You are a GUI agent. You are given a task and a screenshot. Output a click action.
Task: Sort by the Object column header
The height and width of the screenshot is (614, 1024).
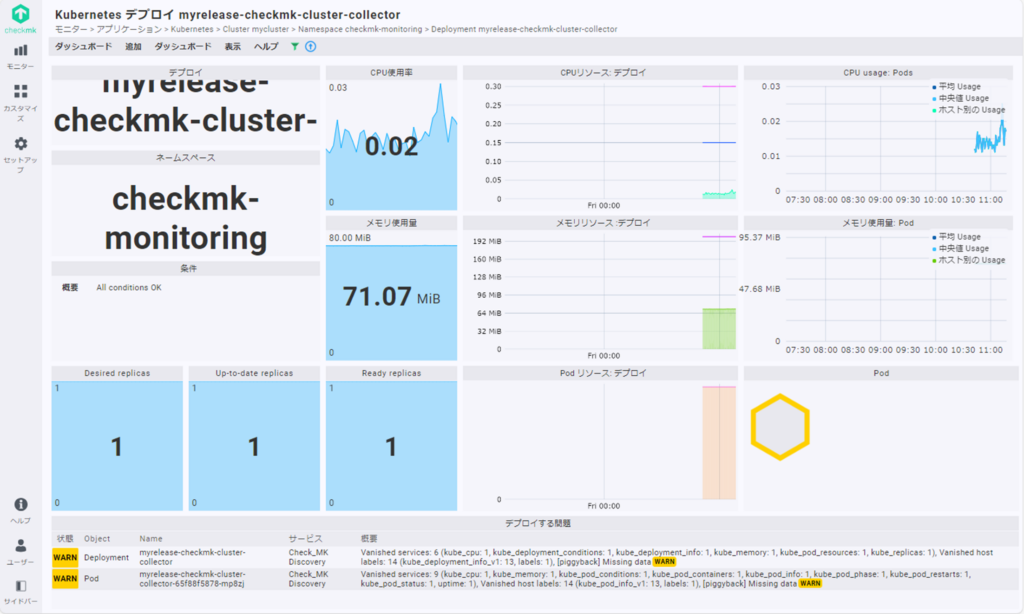click(97, 539)
